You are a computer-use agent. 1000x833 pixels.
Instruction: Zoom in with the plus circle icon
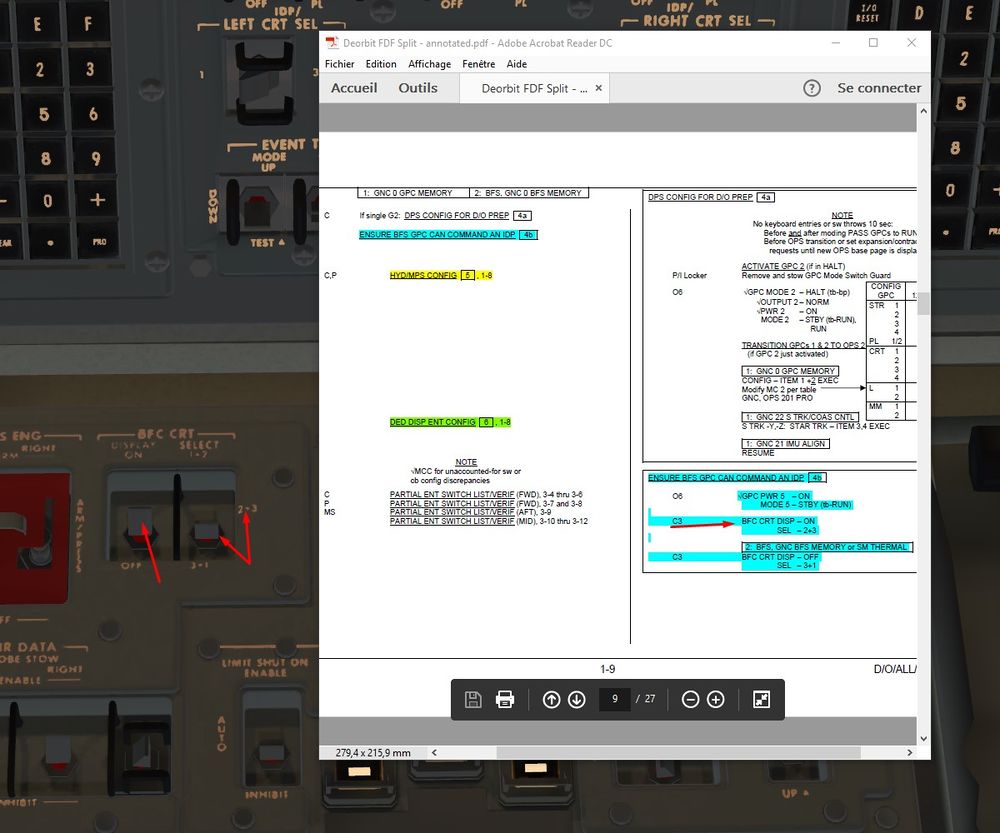point(716,700)
